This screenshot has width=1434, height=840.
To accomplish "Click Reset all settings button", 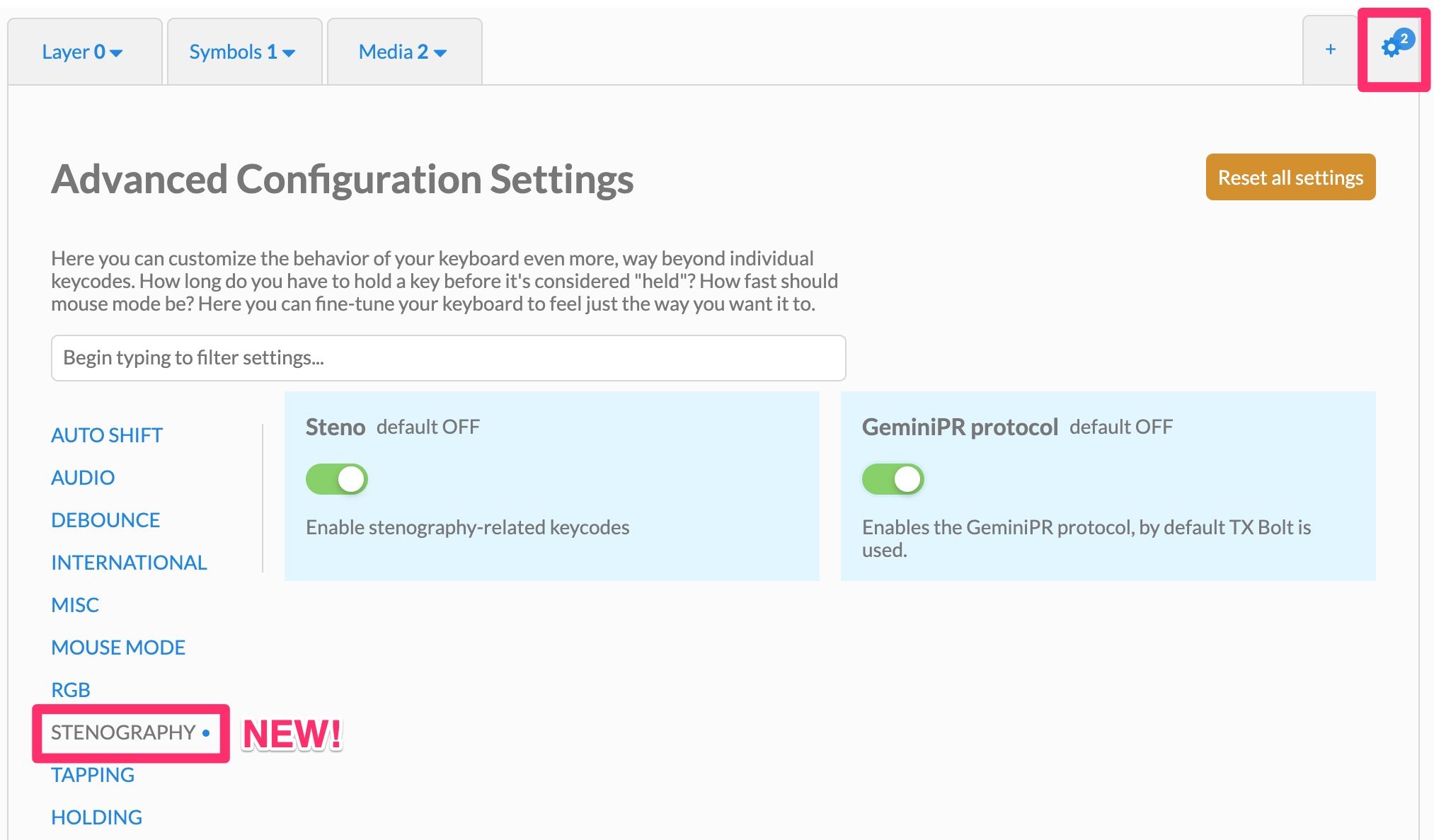I will pos(1290,177).
